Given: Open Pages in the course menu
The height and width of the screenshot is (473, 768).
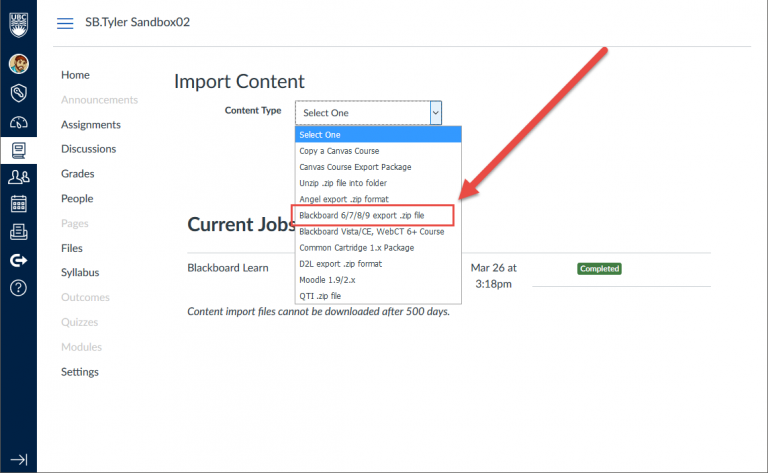Looking at the screenshot, I should coord(74,223).
